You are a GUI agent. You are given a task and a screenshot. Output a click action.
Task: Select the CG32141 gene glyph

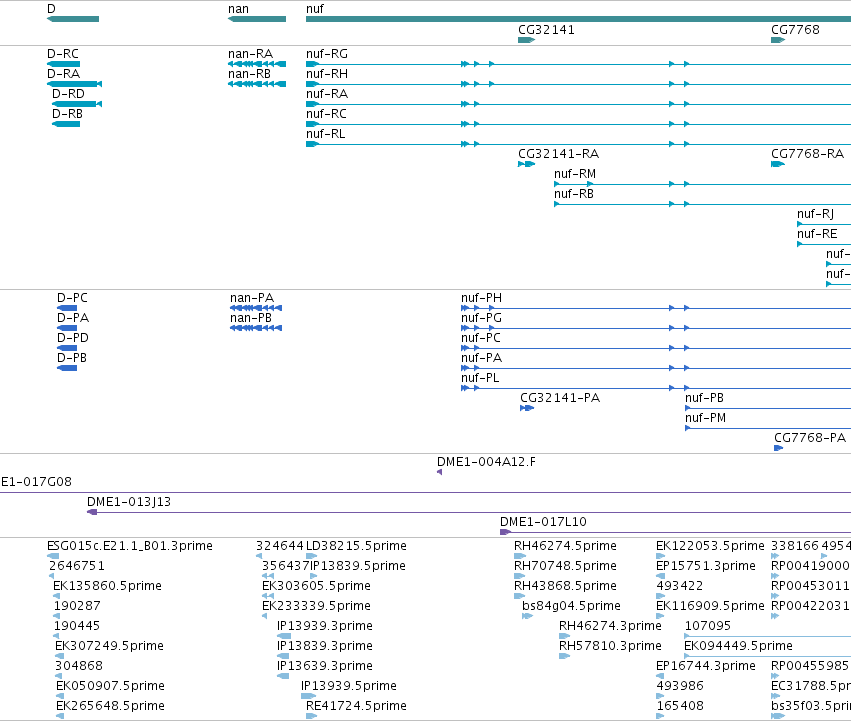[x=526, y=40]
